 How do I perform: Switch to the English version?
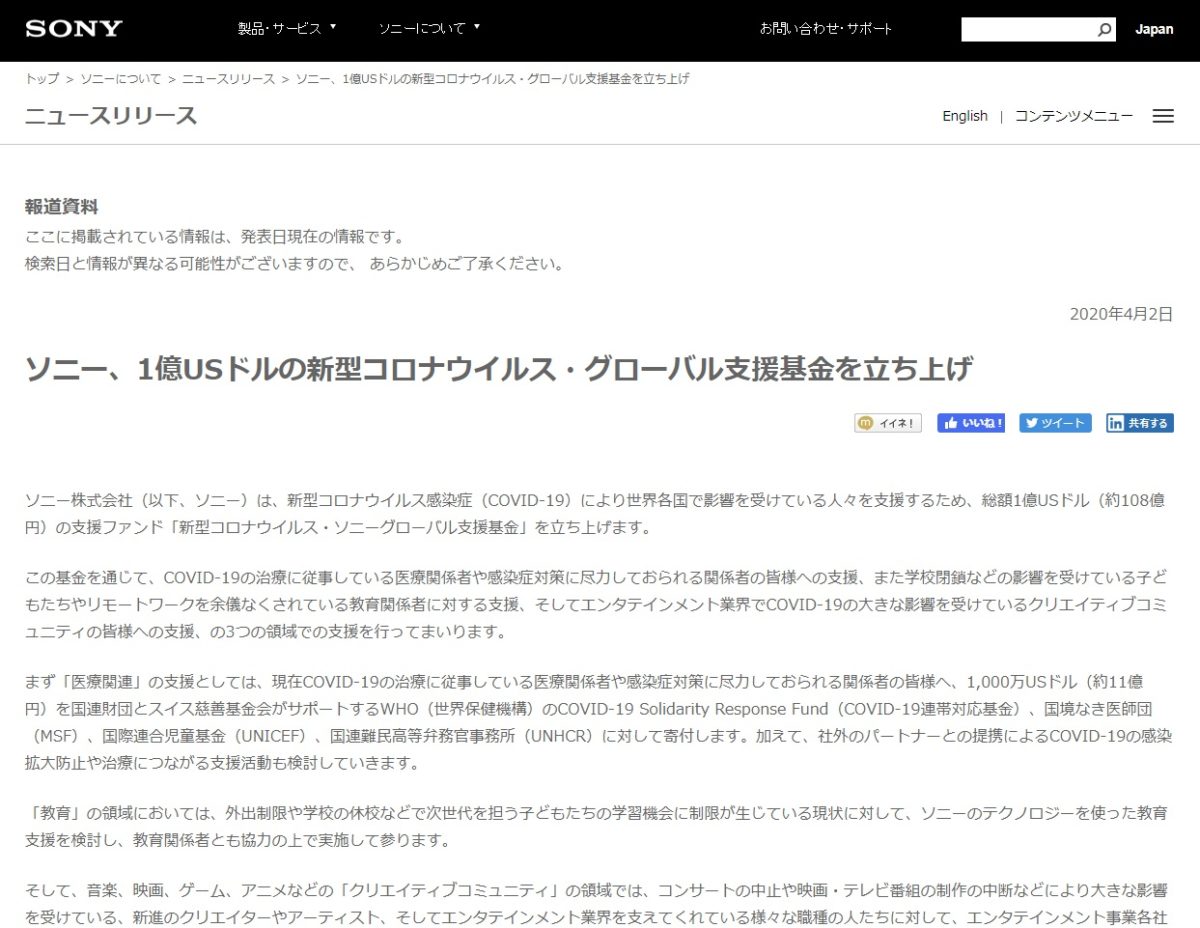coord(965,116)
